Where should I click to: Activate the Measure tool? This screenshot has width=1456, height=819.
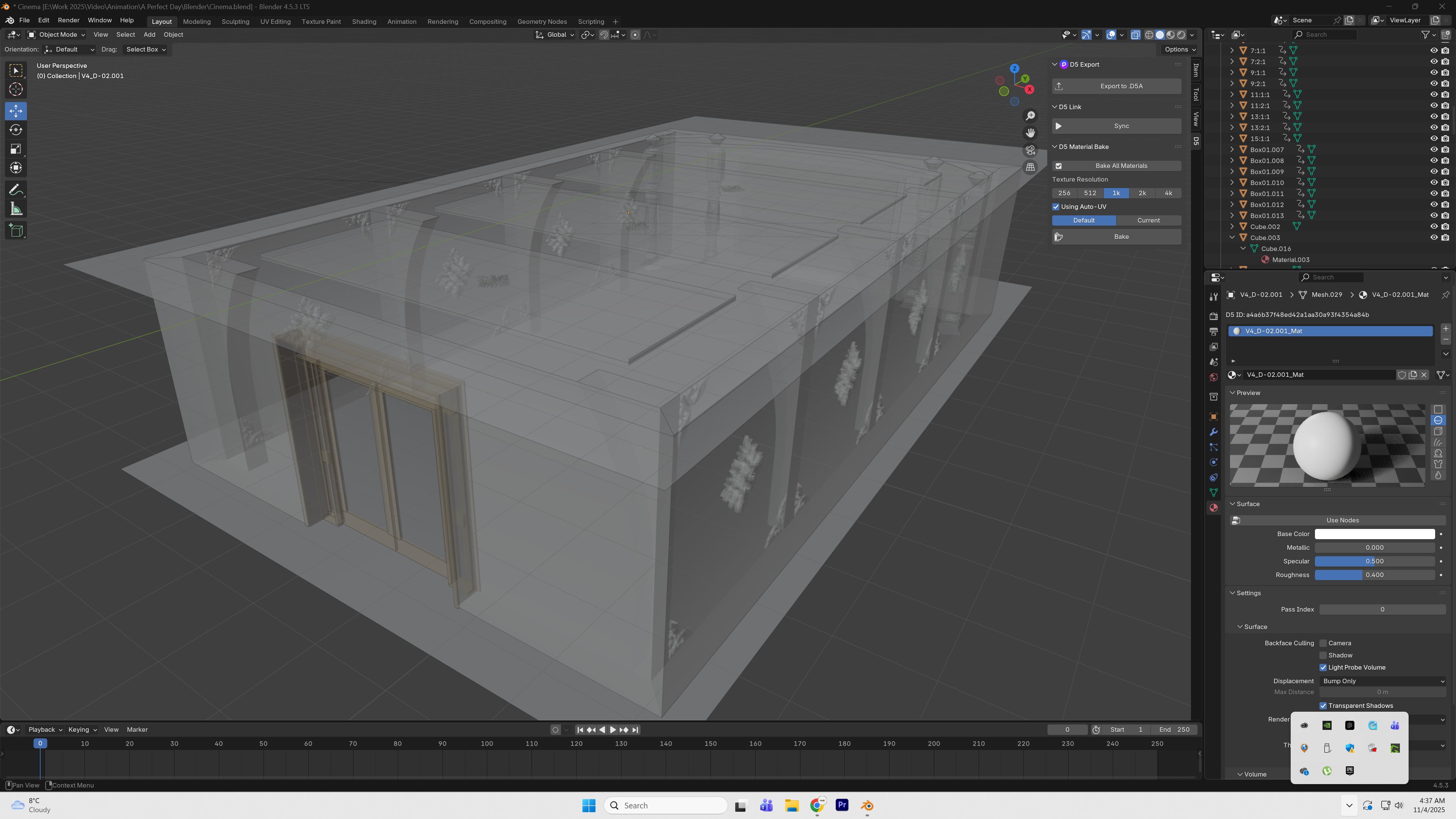tap(16, 210)
